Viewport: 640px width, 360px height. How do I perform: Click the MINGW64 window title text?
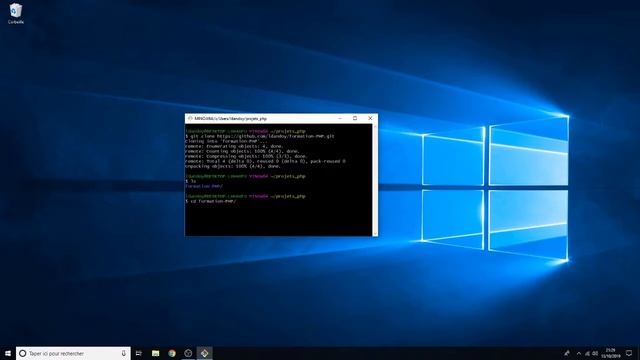click(x=231, y=118)
